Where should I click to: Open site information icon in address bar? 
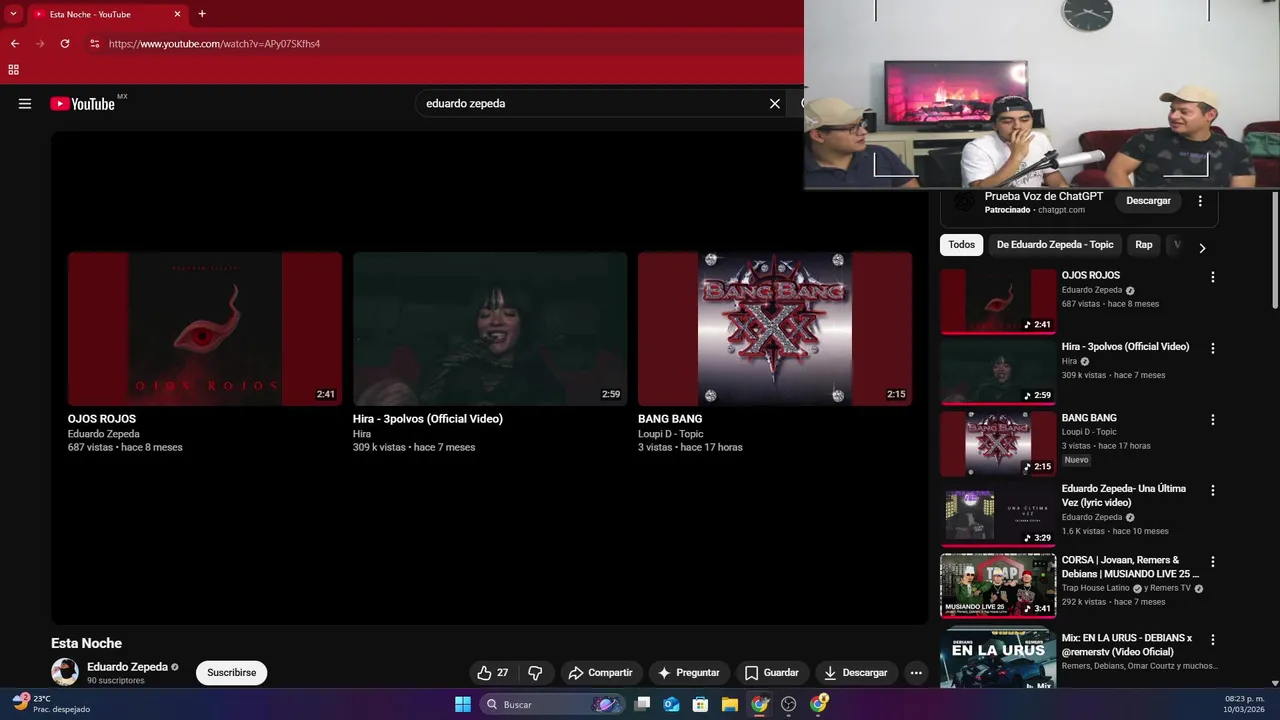95,44
